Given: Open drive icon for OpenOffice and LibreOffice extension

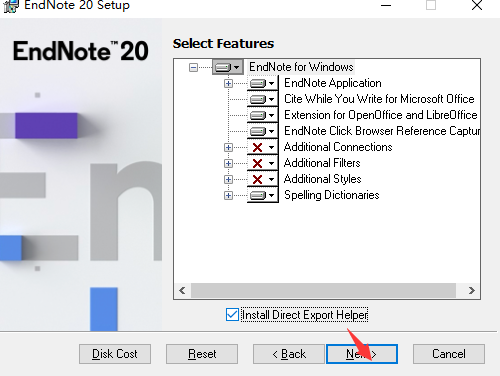Looking at the screenshot, I should (262, 115).
